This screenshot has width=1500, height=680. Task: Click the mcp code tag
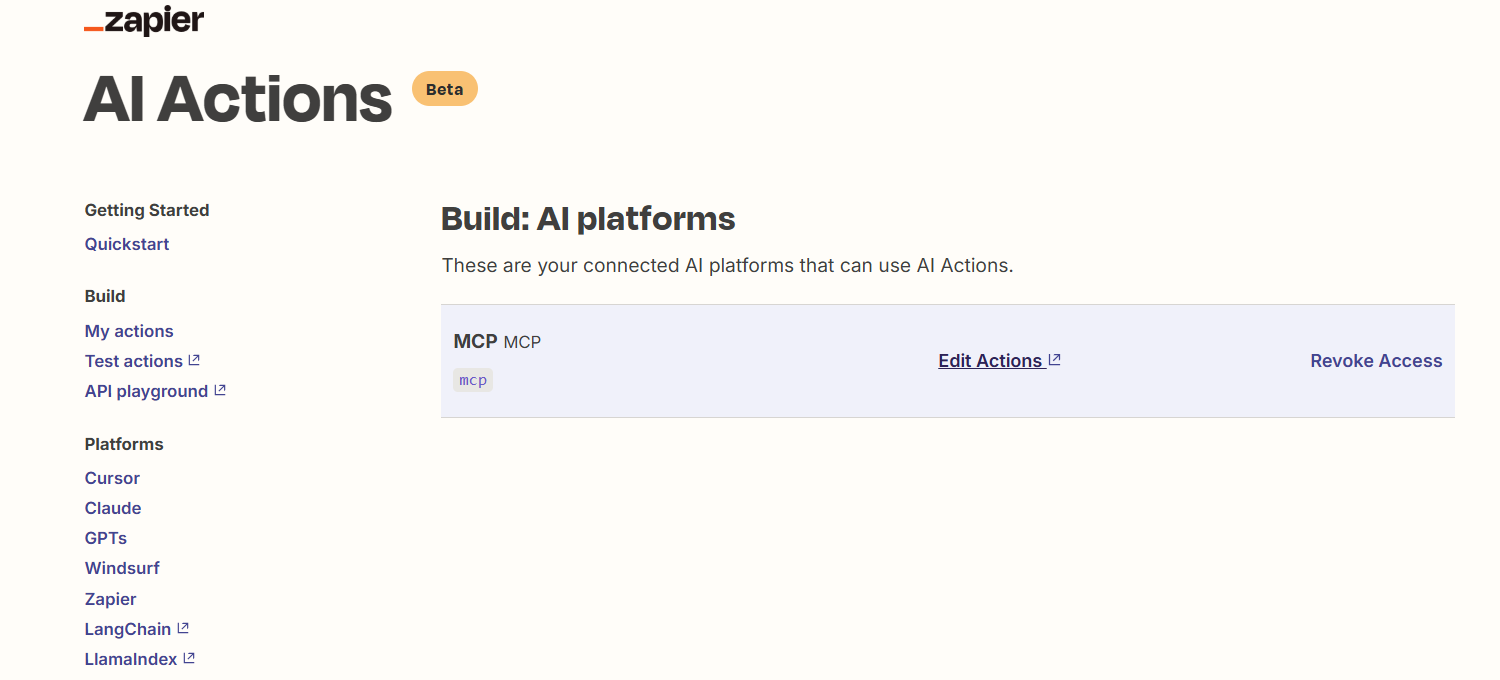(473, 380)
